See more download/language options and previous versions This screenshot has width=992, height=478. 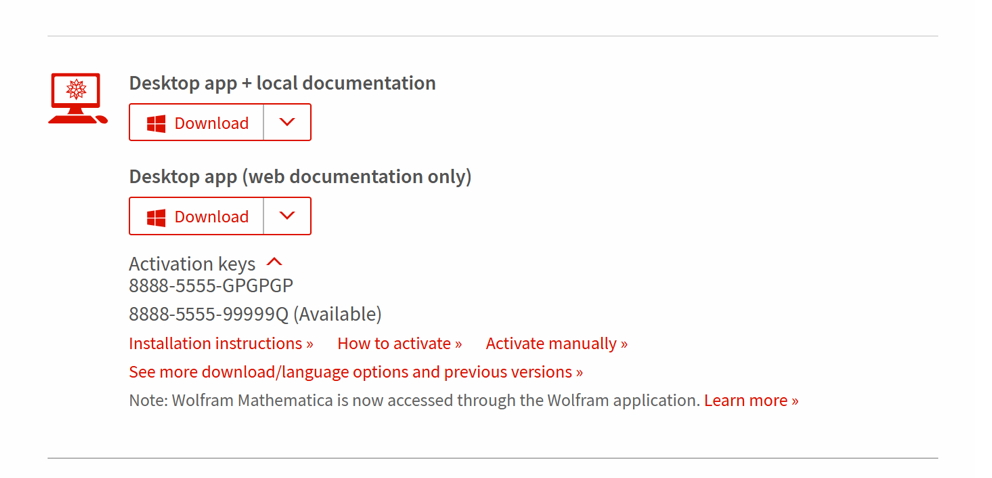(x=356, y=372)
